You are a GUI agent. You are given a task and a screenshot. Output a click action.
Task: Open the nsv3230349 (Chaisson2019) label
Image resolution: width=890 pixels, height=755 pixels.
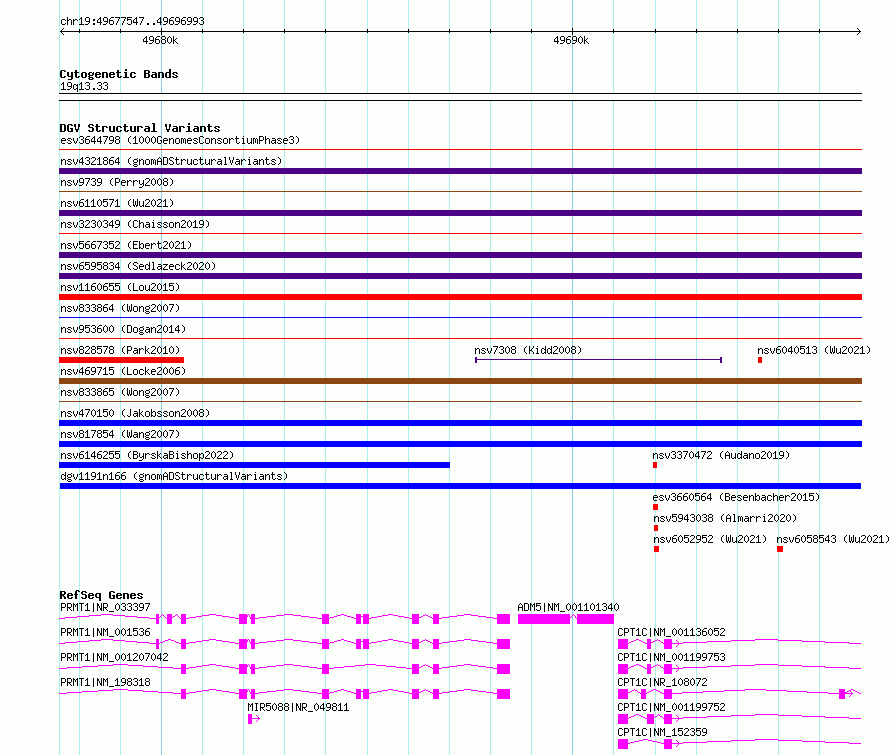tap(135, 224)
